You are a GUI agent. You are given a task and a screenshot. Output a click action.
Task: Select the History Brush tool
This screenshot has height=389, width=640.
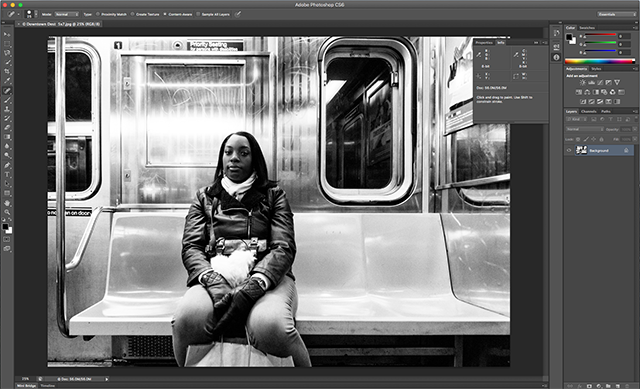pos(7,118)
